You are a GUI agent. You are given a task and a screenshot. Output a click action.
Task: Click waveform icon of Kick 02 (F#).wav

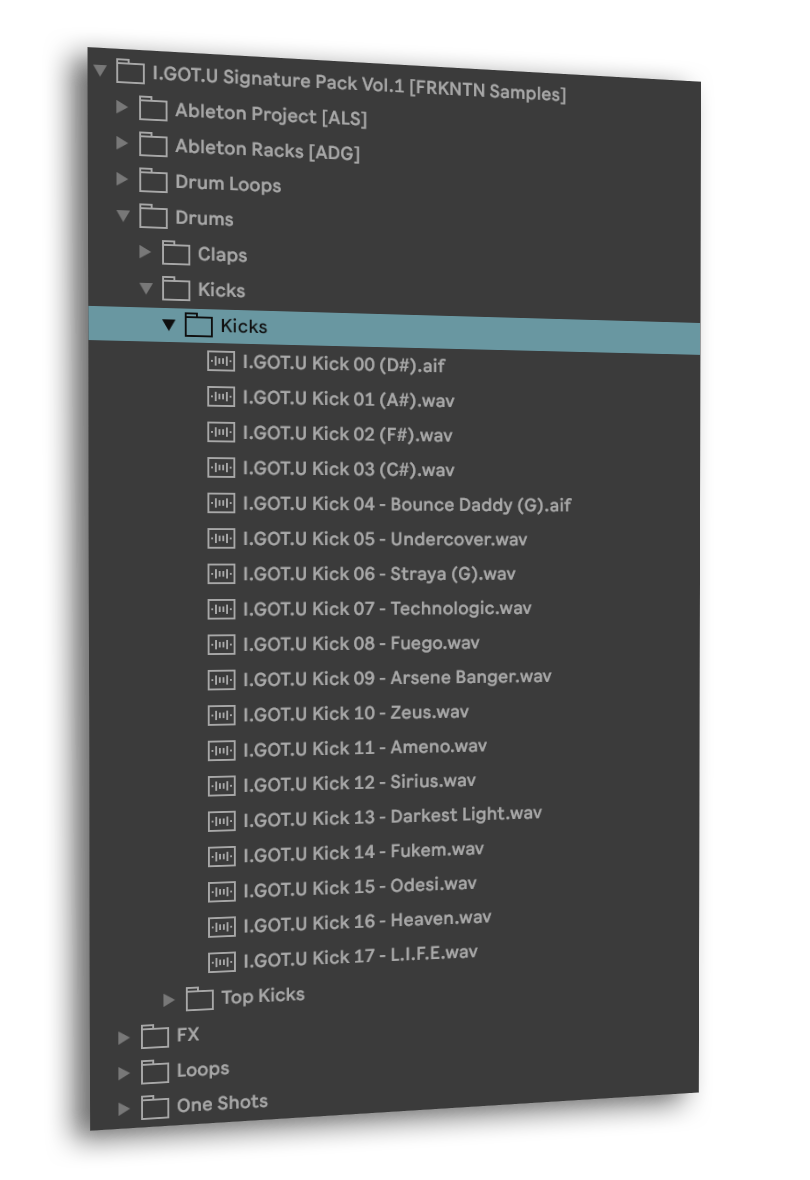(221, 432)
